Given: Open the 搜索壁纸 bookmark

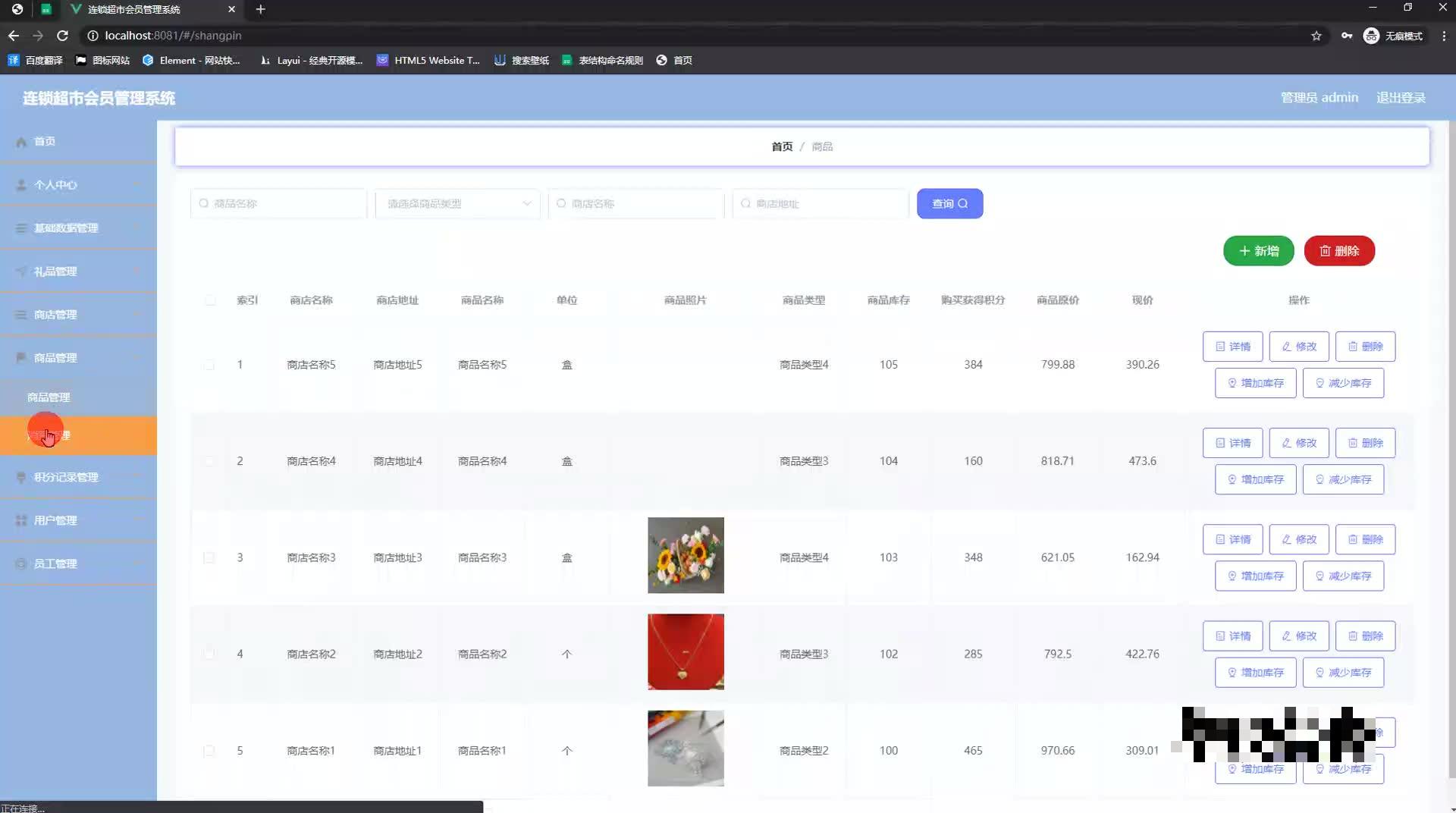Looking at the screenshot, I should [x=522, y=60].
